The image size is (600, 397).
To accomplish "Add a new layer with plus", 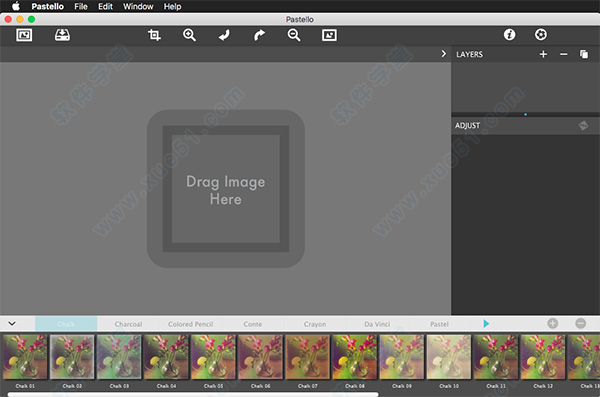I will point(543,54).
